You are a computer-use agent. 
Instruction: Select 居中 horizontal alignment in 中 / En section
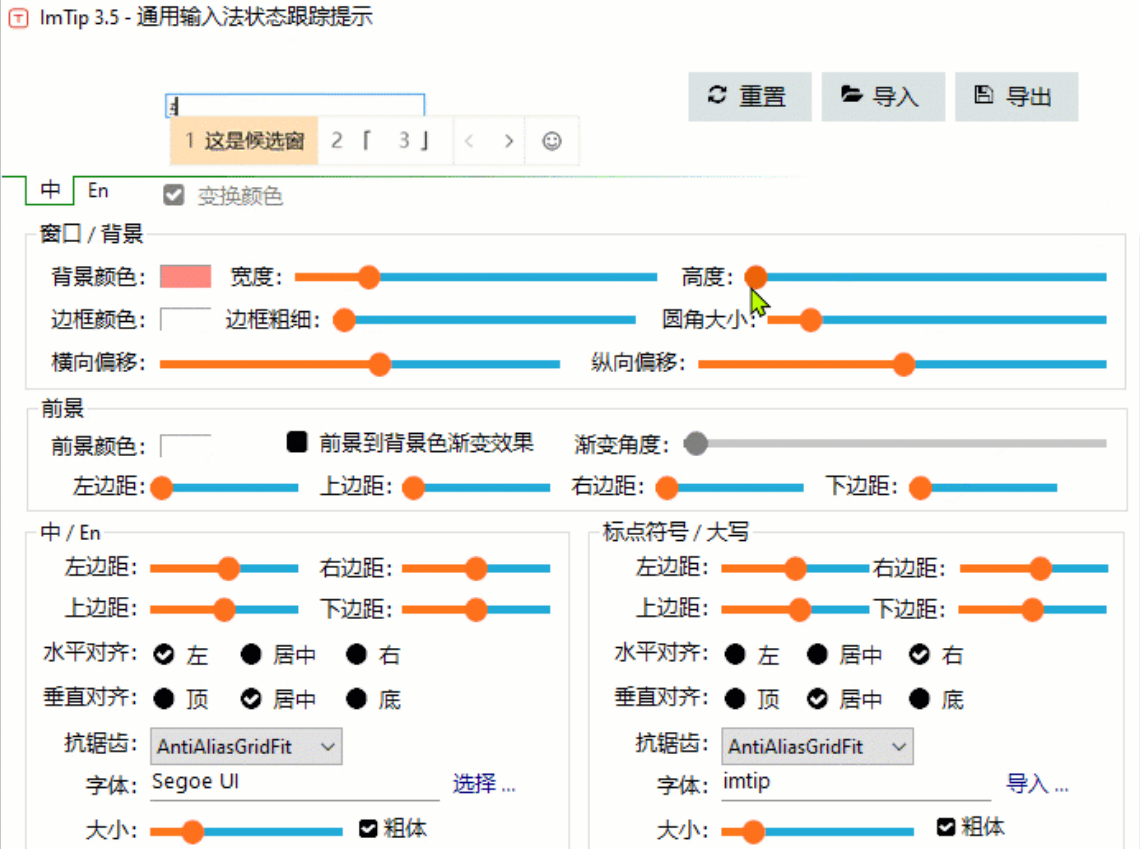click(x=252, y=655)
